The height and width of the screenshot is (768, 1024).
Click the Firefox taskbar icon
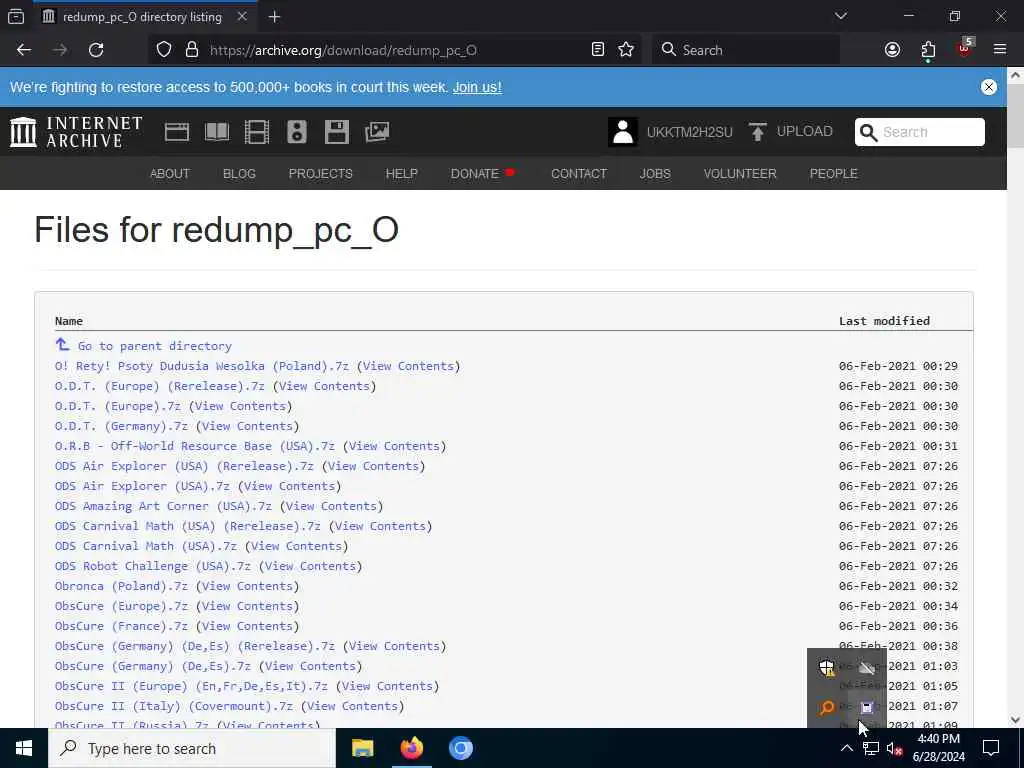[411, 748]
